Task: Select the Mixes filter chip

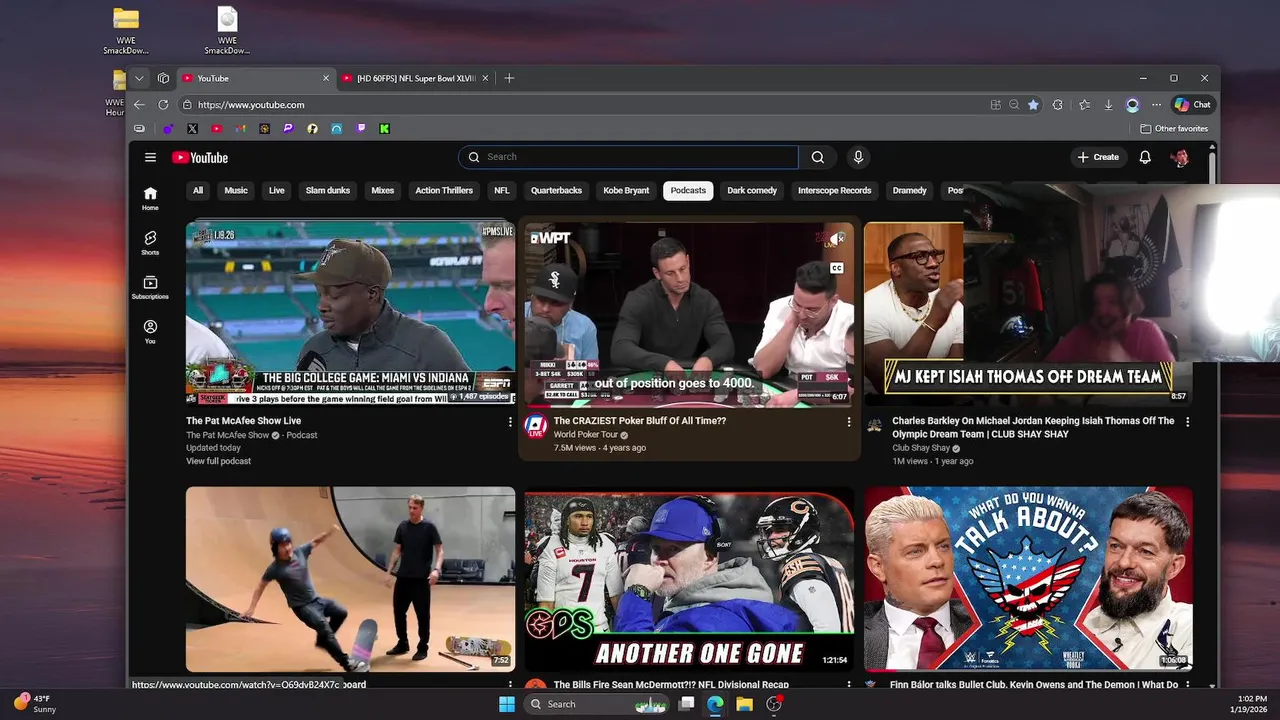Action: coord(383,190)
